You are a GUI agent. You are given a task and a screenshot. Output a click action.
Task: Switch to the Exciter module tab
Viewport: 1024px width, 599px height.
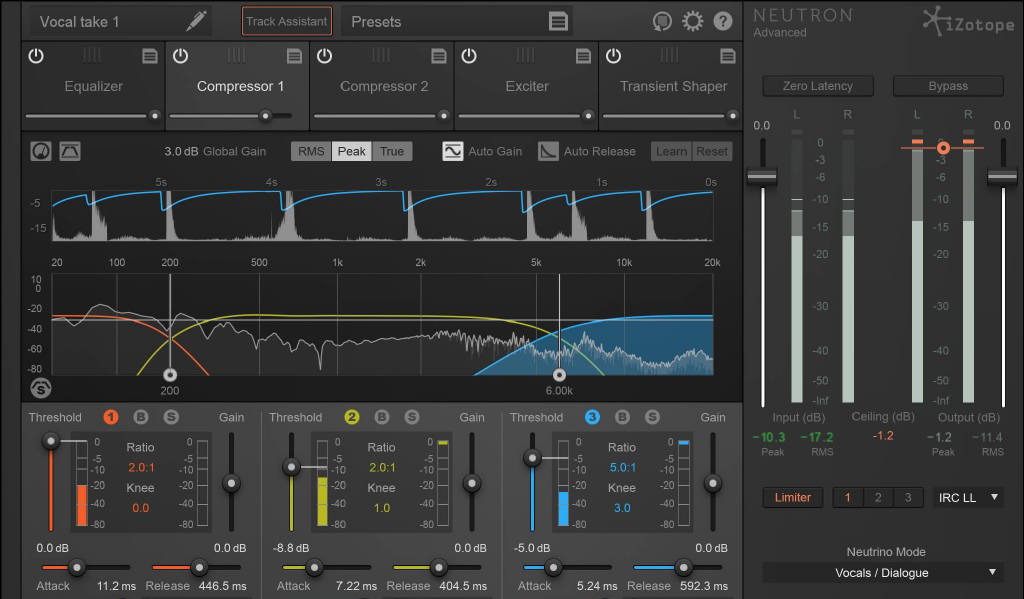527,86
